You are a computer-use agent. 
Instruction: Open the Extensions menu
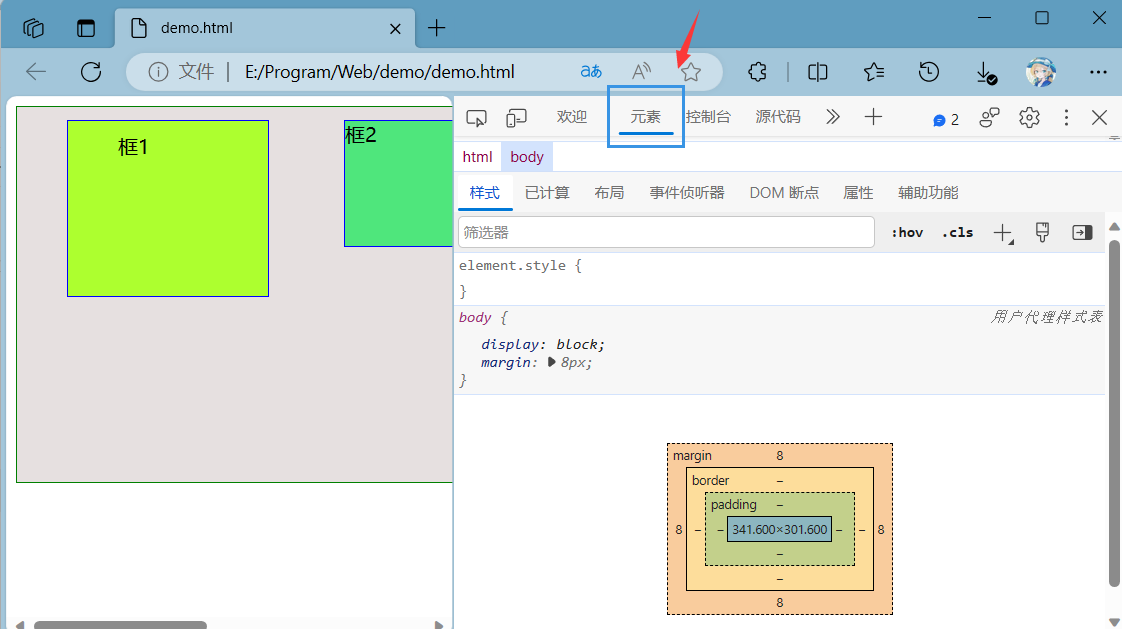tap(757, 72)
